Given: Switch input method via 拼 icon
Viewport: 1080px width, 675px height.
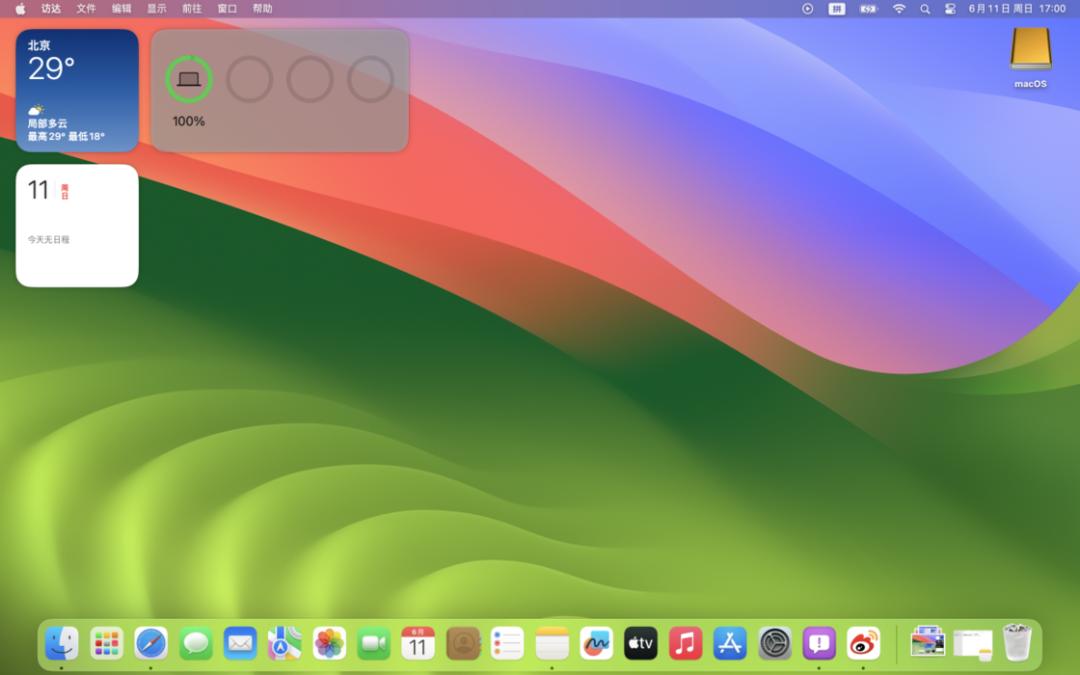Looking at the screenshot, I should click(837, 9).
